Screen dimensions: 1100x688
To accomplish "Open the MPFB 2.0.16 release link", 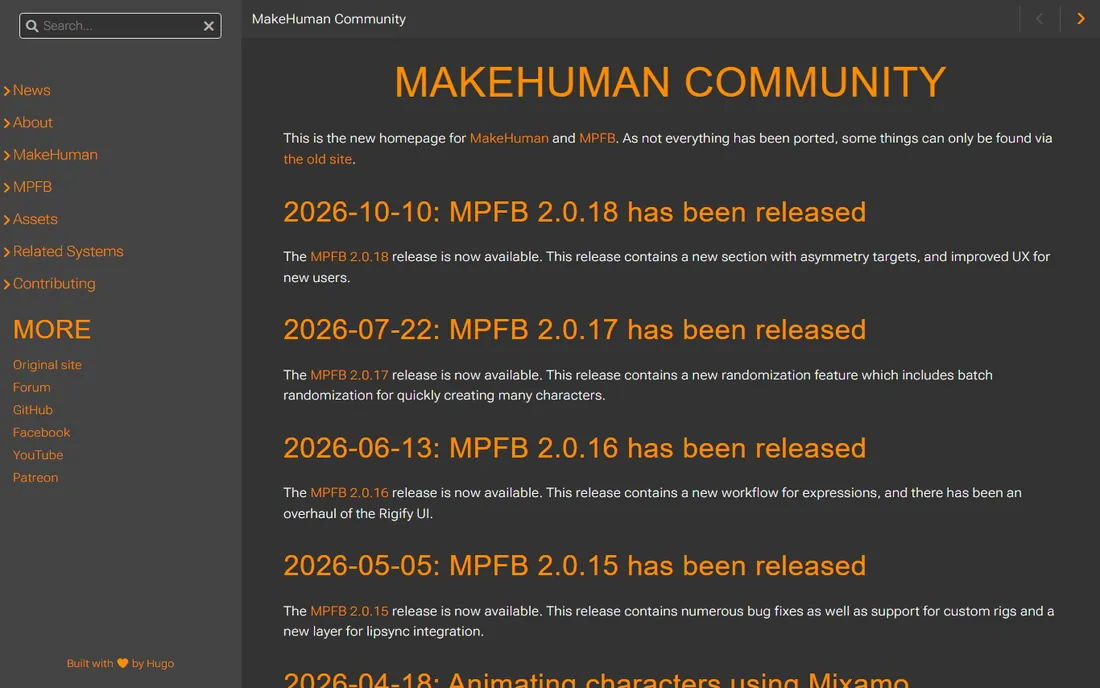I will (x=349, y=493).
